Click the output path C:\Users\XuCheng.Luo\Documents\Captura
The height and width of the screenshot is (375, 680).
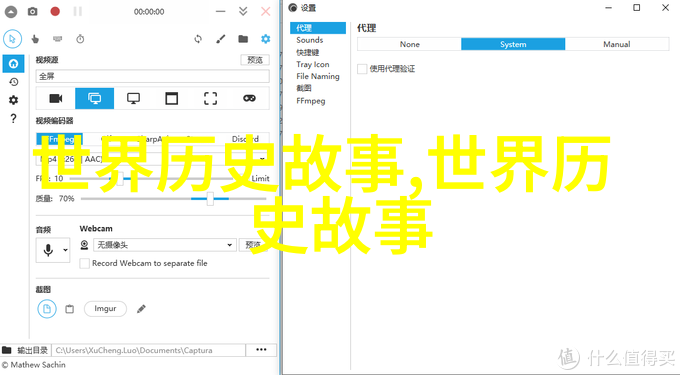[x=148, y=350]
